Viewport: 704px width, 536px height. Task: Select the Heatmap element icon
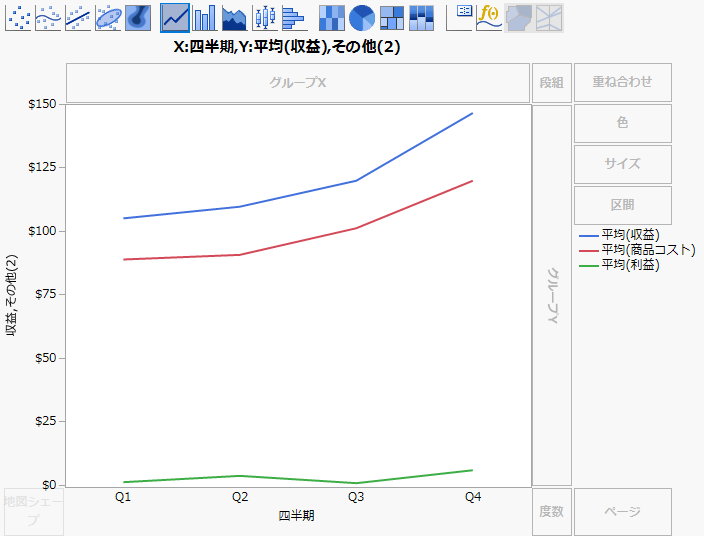(332, 18)
